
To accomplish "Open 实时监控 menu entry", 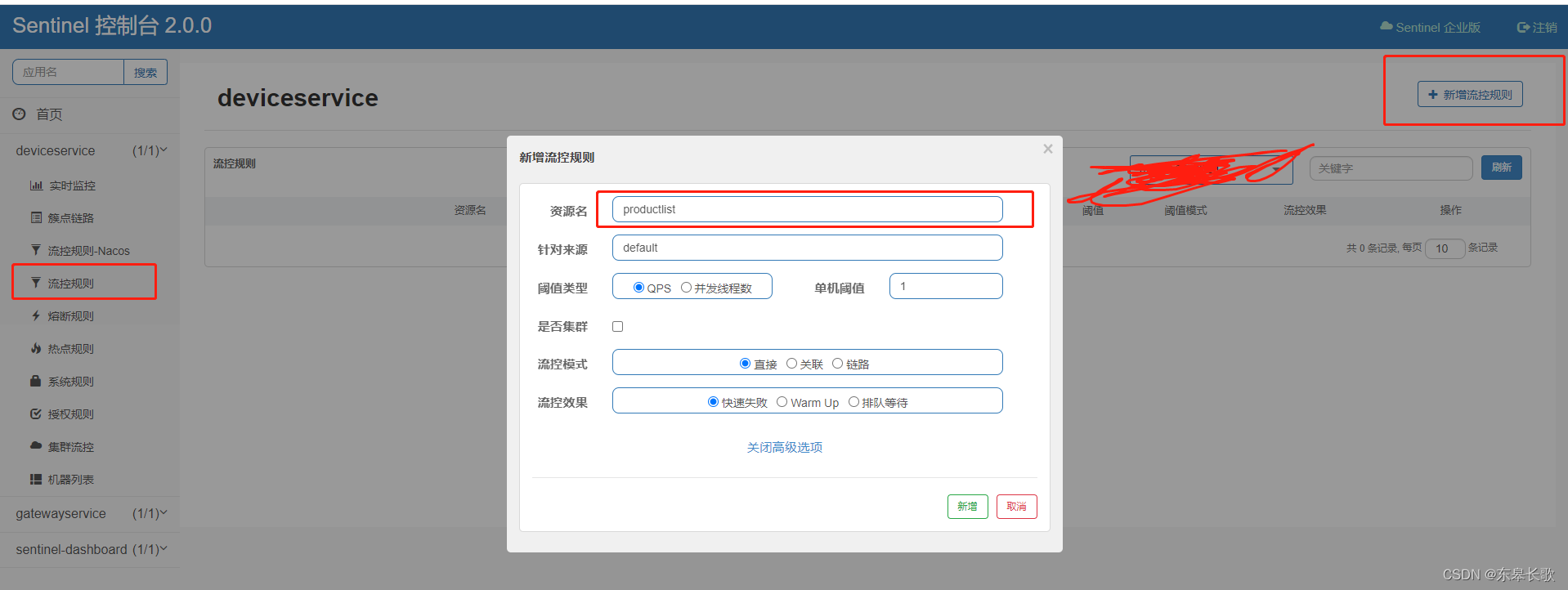I will coord(72,185).
